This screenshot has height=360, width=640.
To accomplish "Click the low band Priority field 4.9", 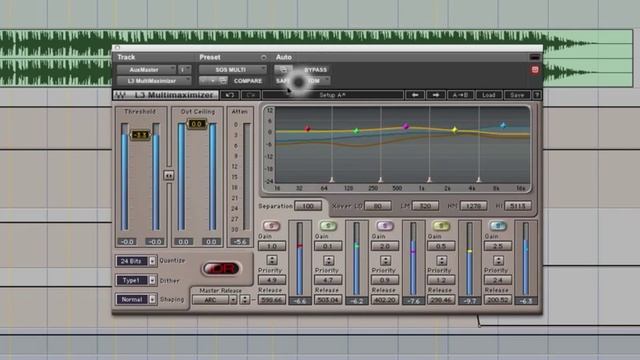I will pyautogui.click(x=272, y=280).
